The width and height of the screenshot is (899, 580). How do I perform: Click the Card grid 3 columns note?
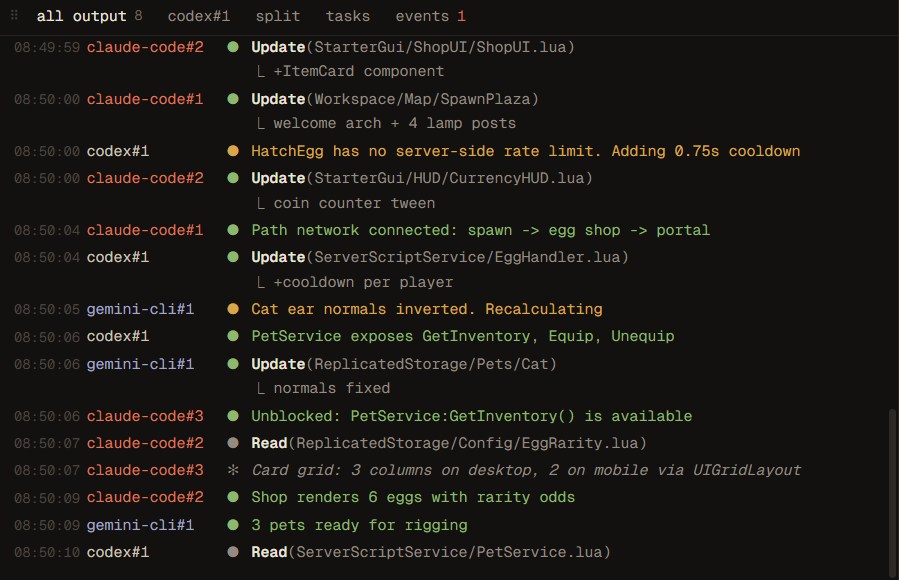coord(526,470)
